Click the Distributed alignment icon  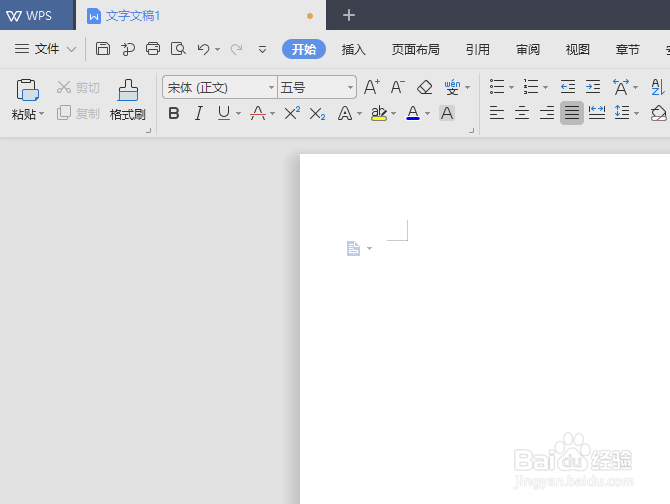[x=597, y=113]
